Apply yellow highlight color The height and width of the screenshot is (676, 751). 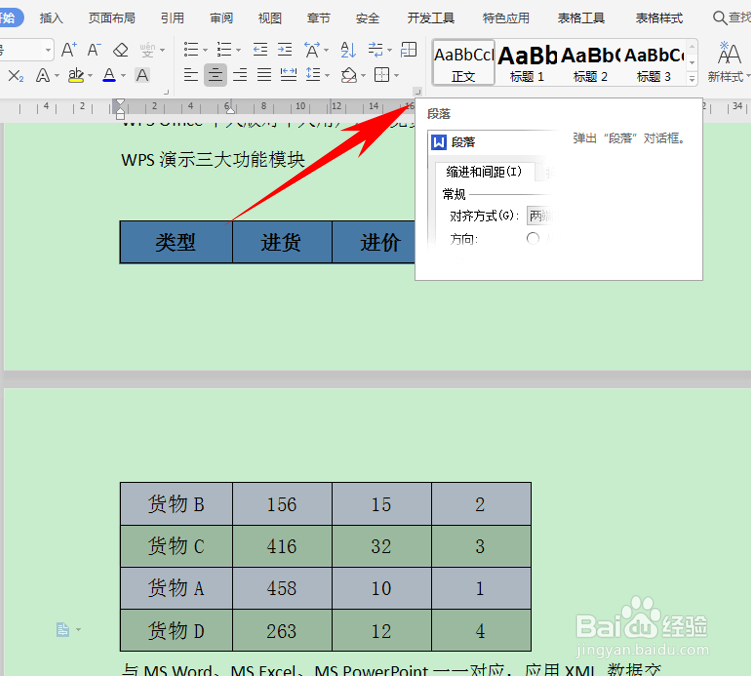tap(76, 75)
